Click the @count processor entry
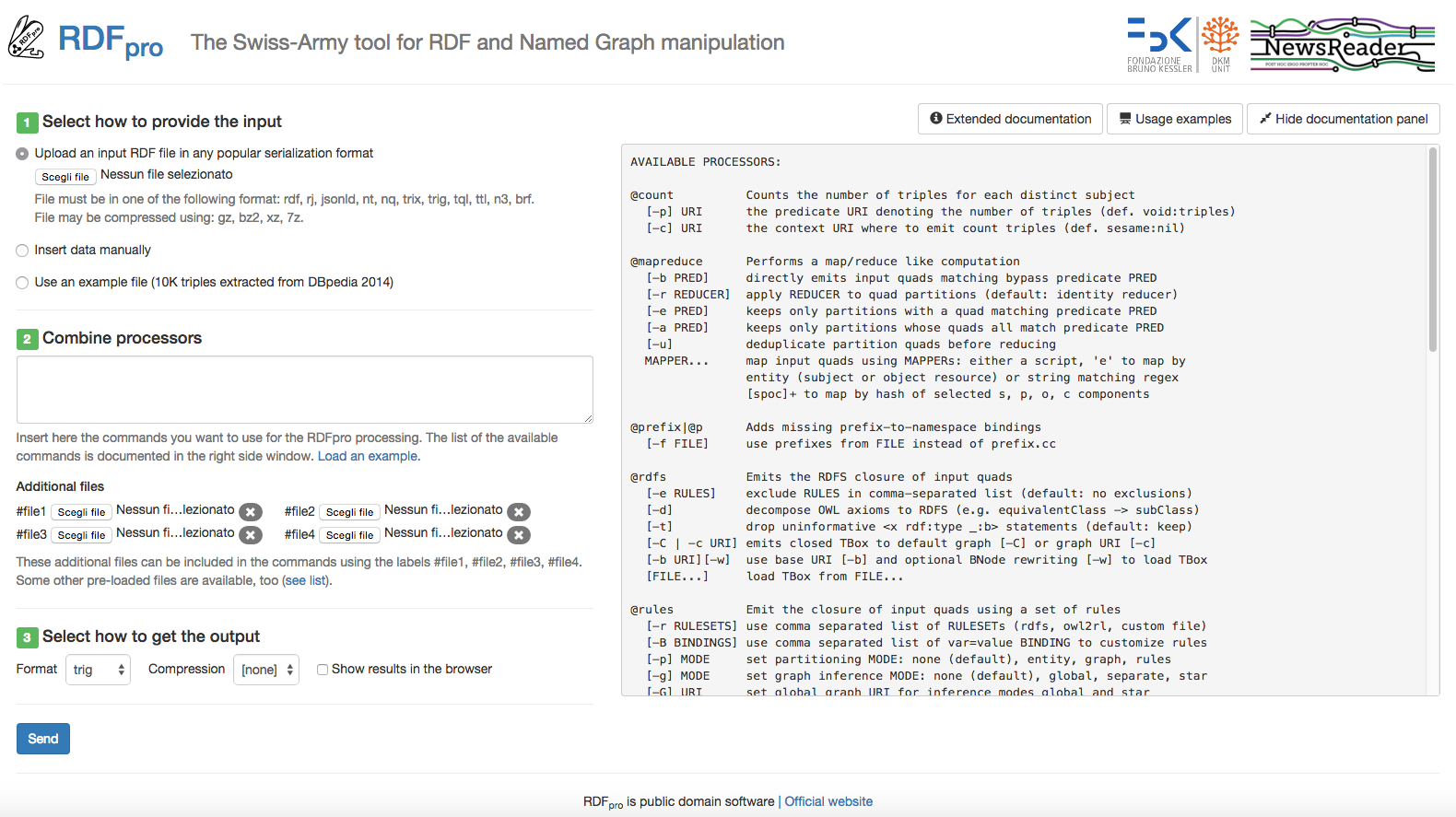The width and height of the screenshot is (1456, 817). (x=652, y=195)
